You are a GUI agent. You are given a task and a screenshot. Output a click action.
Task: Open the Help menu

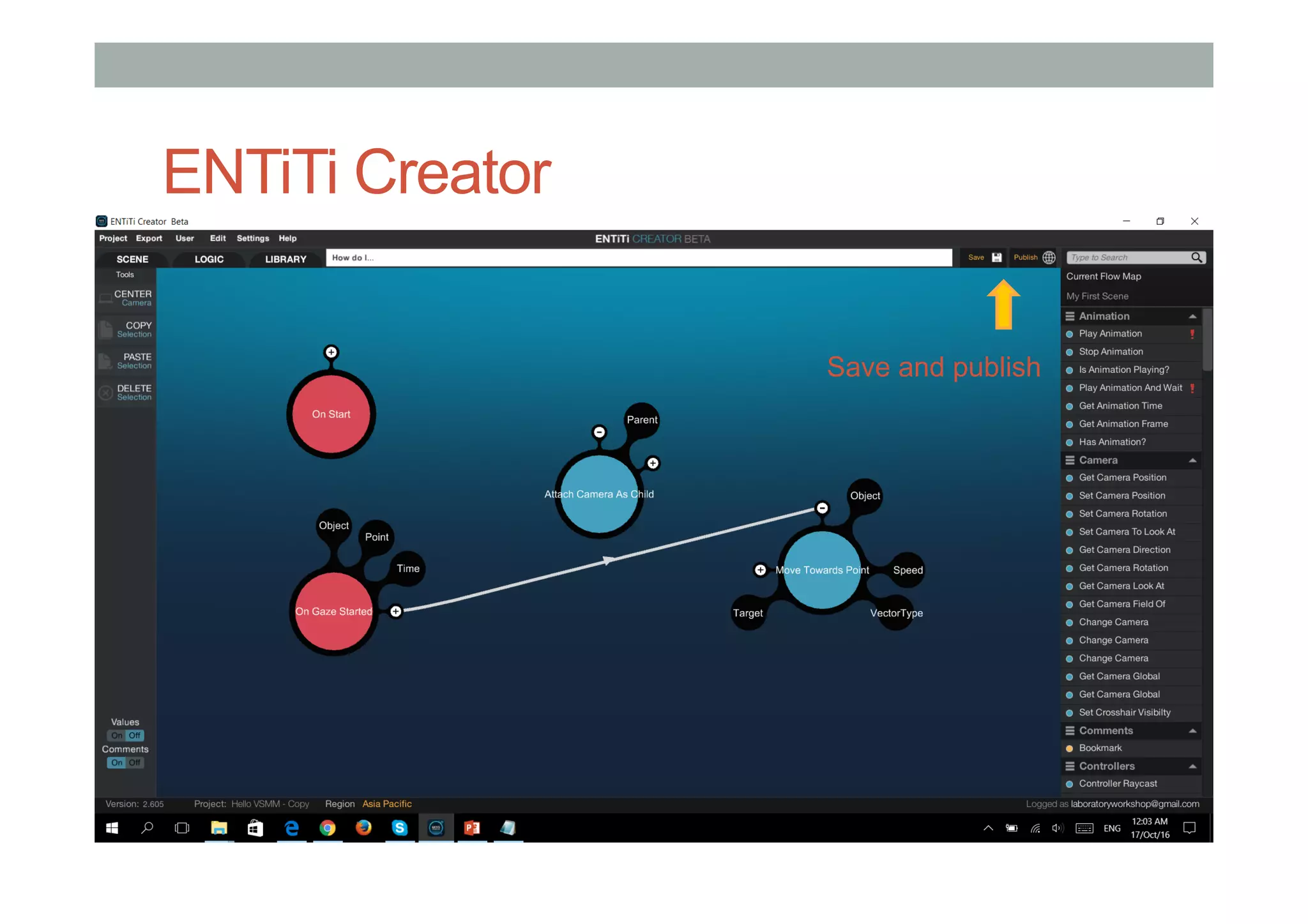tap(287, 238)
